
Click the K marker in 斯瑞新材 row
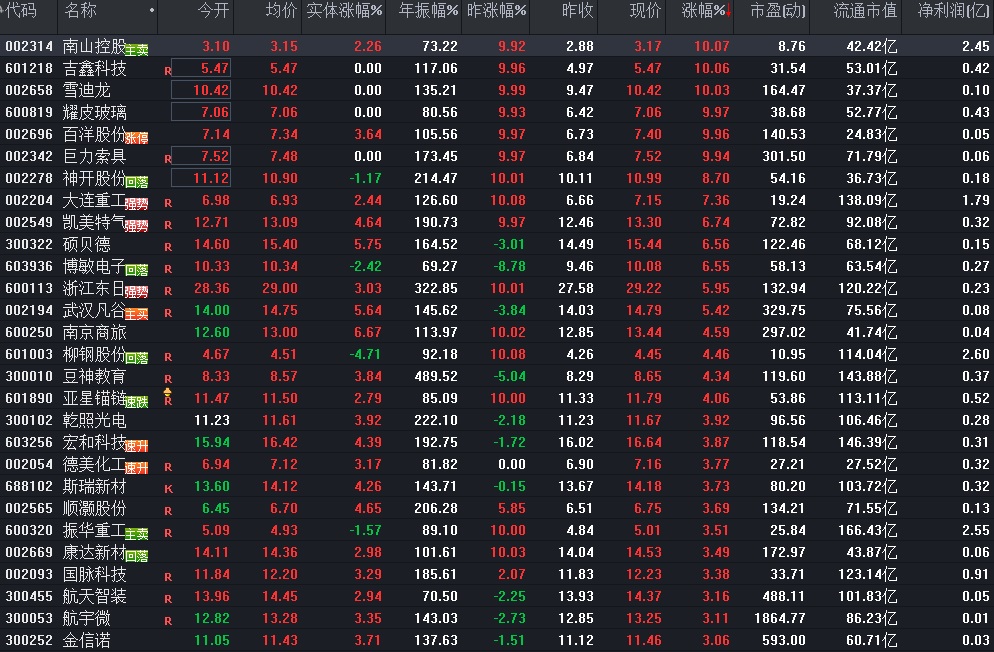point(168,489)
